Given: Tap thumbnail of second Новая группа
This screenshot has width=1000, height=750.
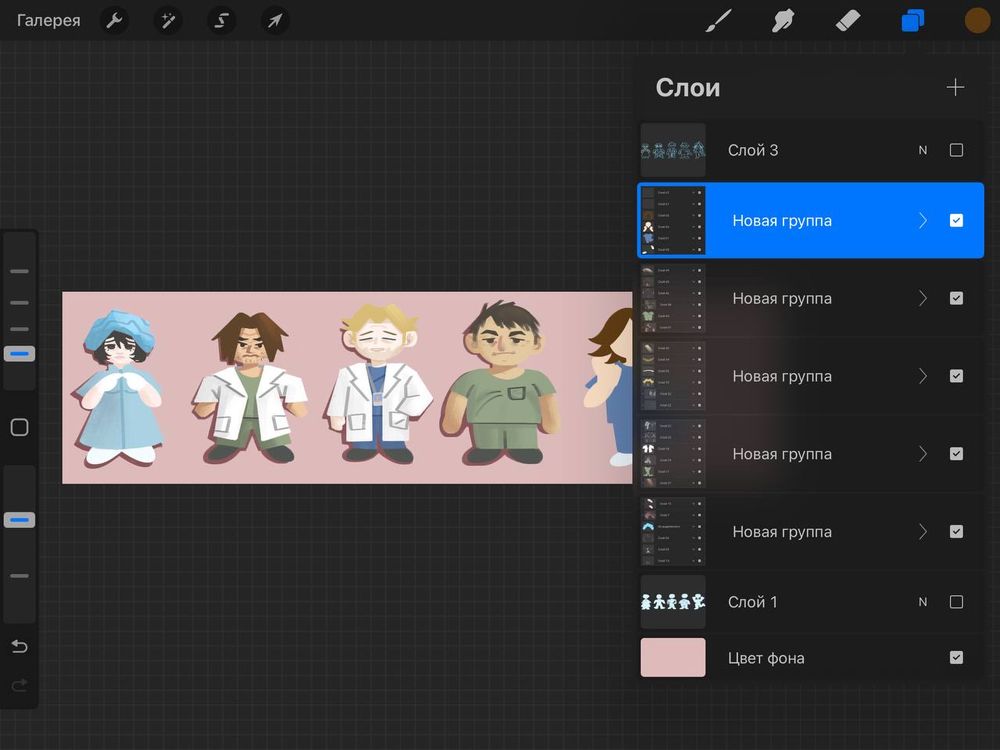Looking at the screenshot, I should (673, 298).
